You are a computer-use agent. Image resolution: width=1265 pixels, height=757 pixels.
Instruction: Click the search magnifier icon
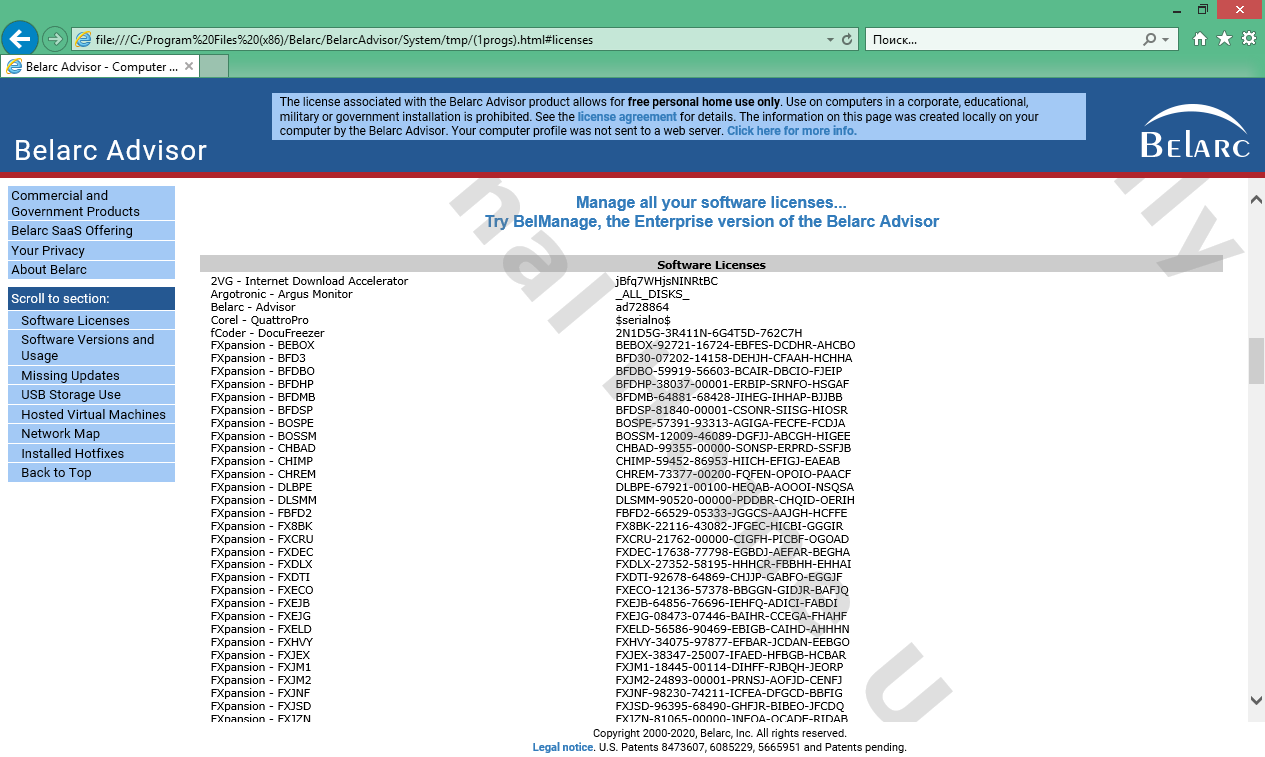click(x=1150, y=40)
